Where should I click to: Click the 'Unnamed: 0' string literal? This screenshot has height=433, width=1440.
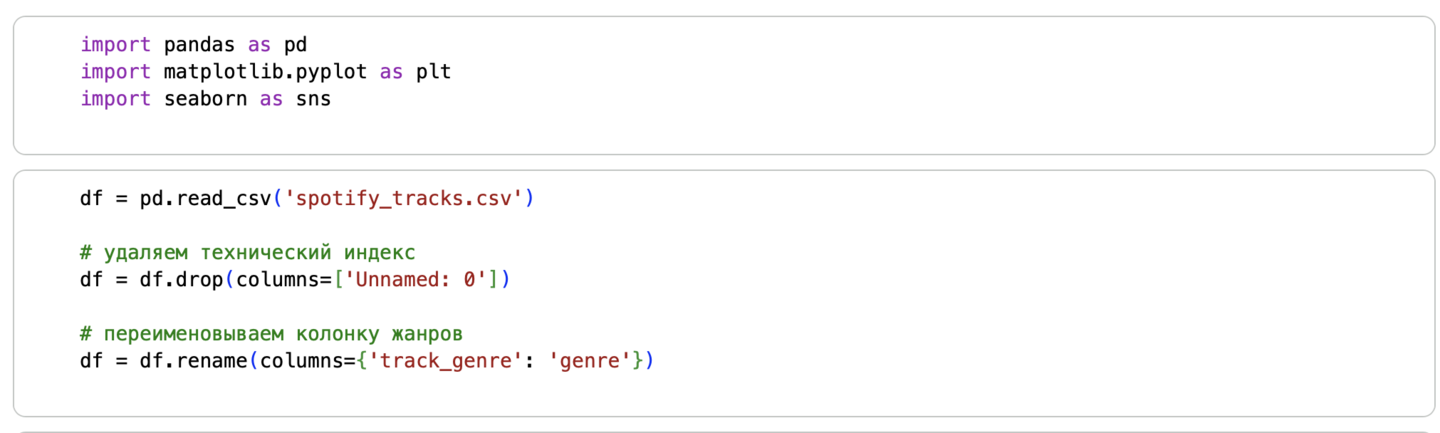(428, 279)
